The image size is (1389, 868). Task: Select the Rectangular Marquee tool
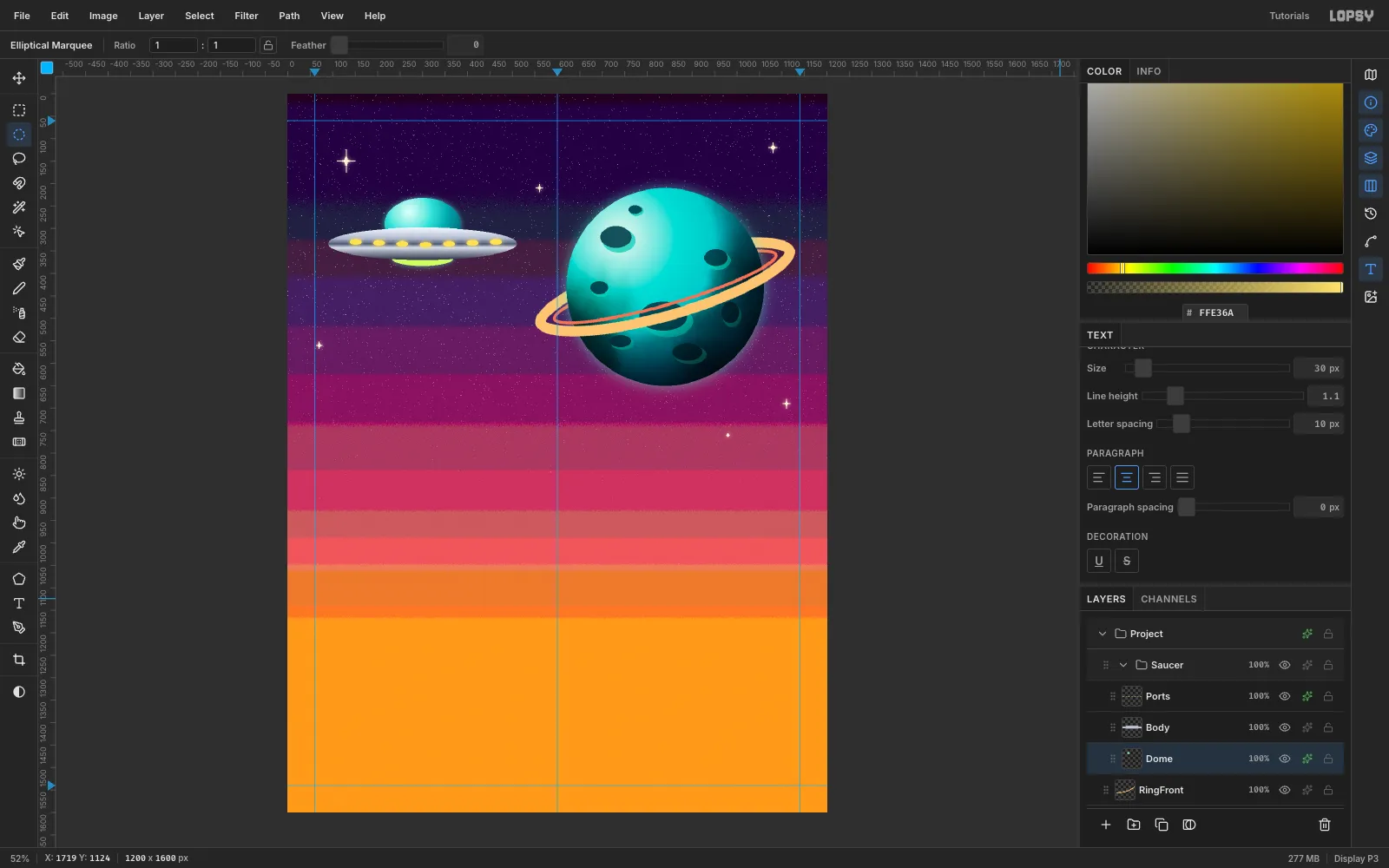19,110
